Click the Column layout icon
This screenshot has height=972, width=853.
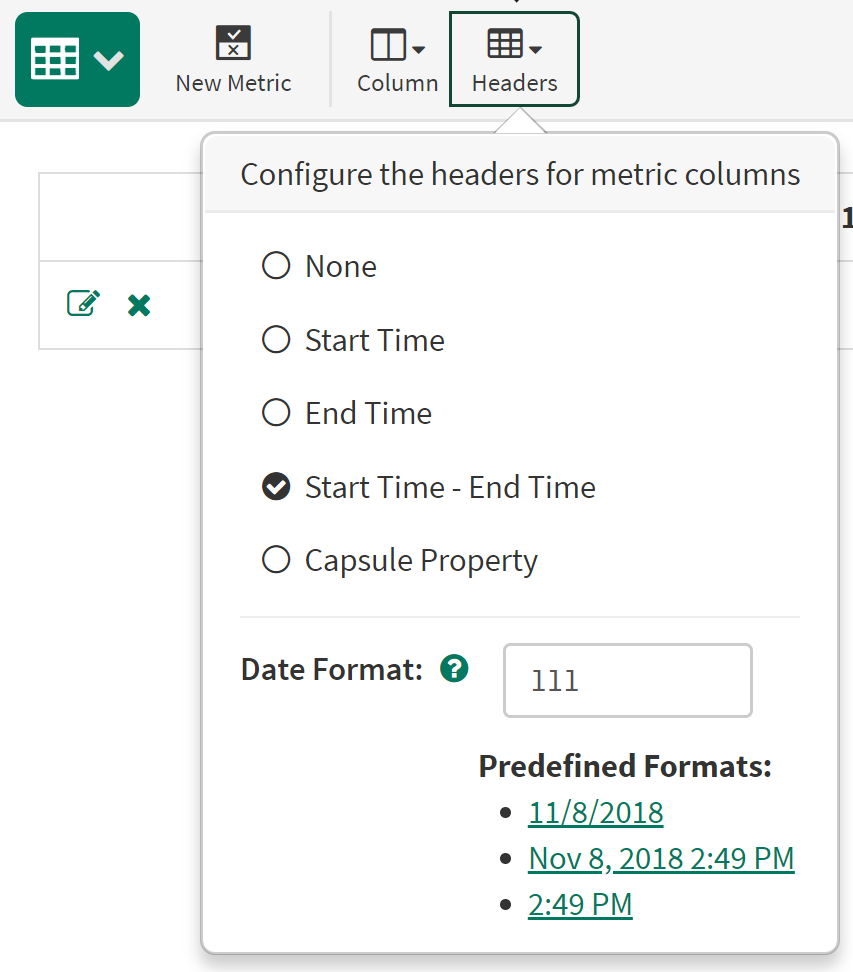(387, 45)
